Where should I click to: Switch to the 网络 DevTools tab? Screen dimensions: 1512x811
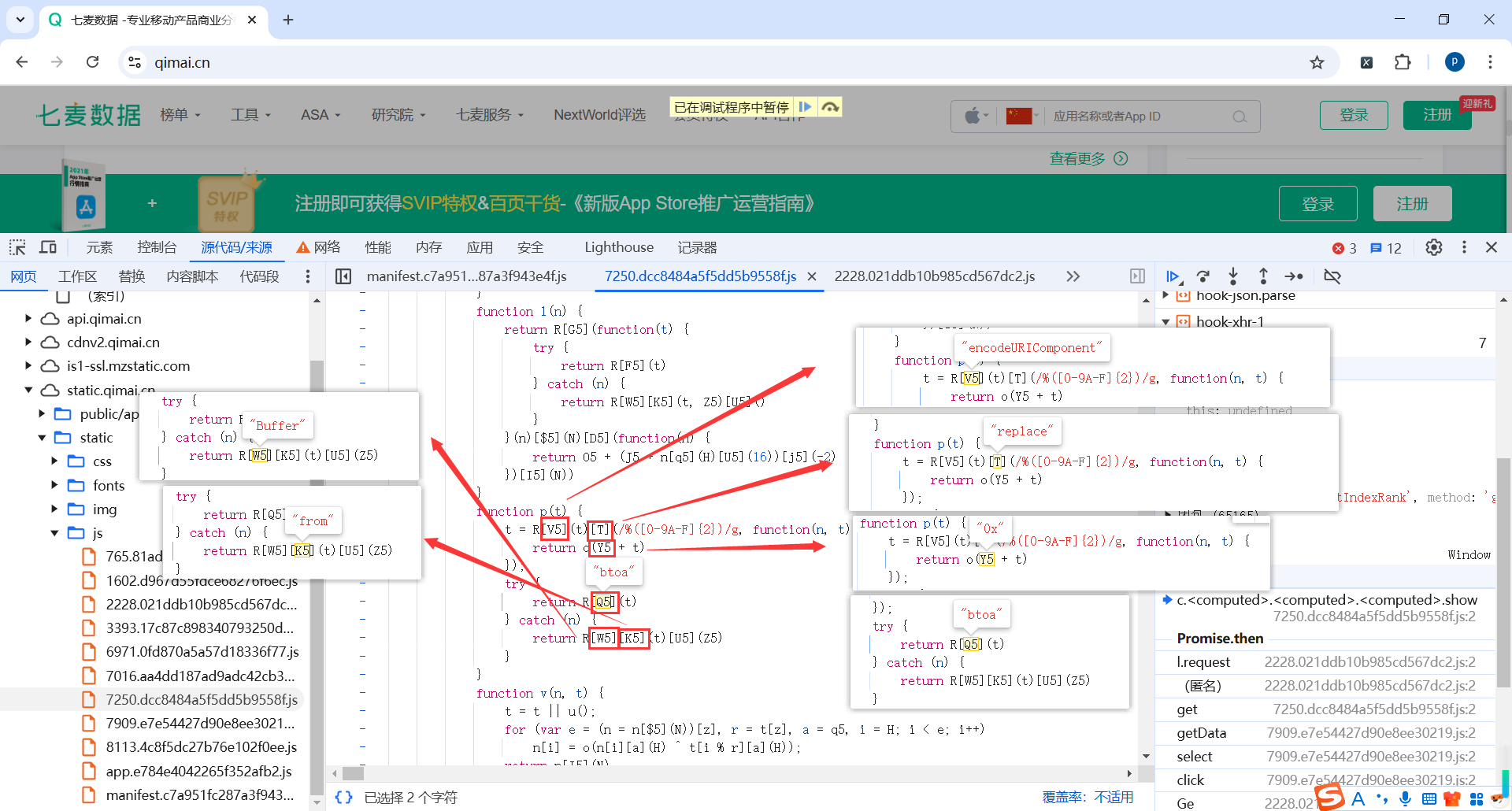click(x=319, y=247)
